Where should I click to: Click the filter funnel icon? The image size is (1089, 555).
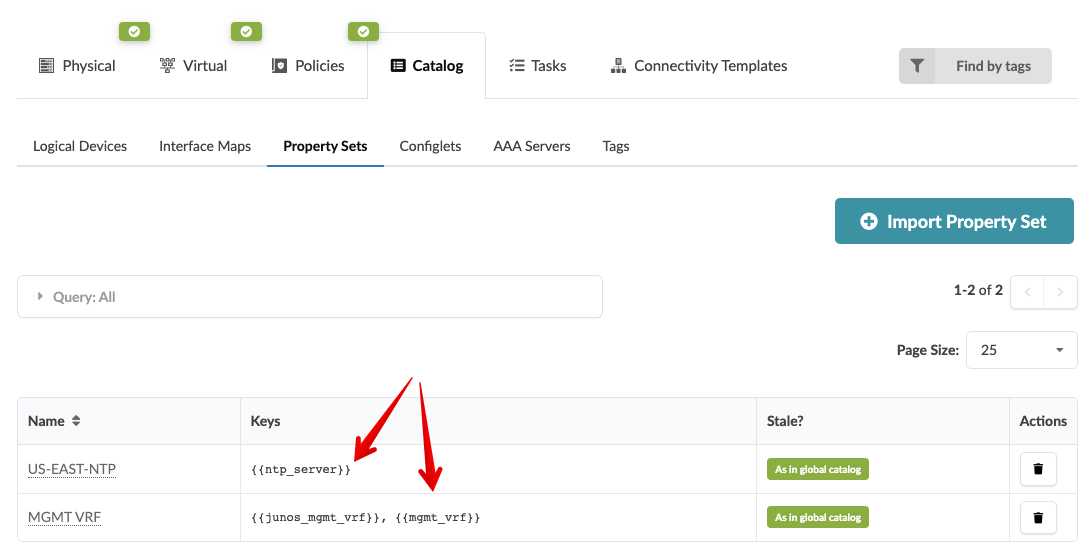point(916,66)
